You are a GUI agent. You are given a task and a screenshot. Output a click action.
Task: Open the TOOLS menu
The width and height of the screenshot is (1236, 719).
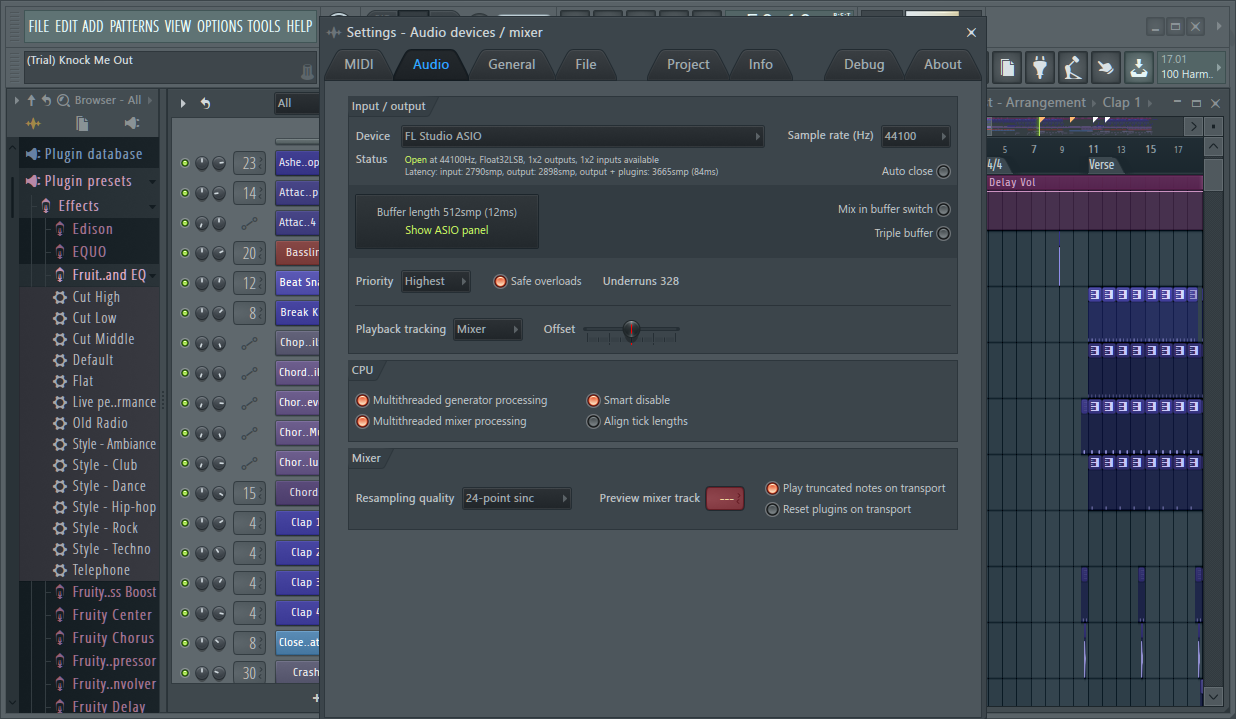pos(264,26)
